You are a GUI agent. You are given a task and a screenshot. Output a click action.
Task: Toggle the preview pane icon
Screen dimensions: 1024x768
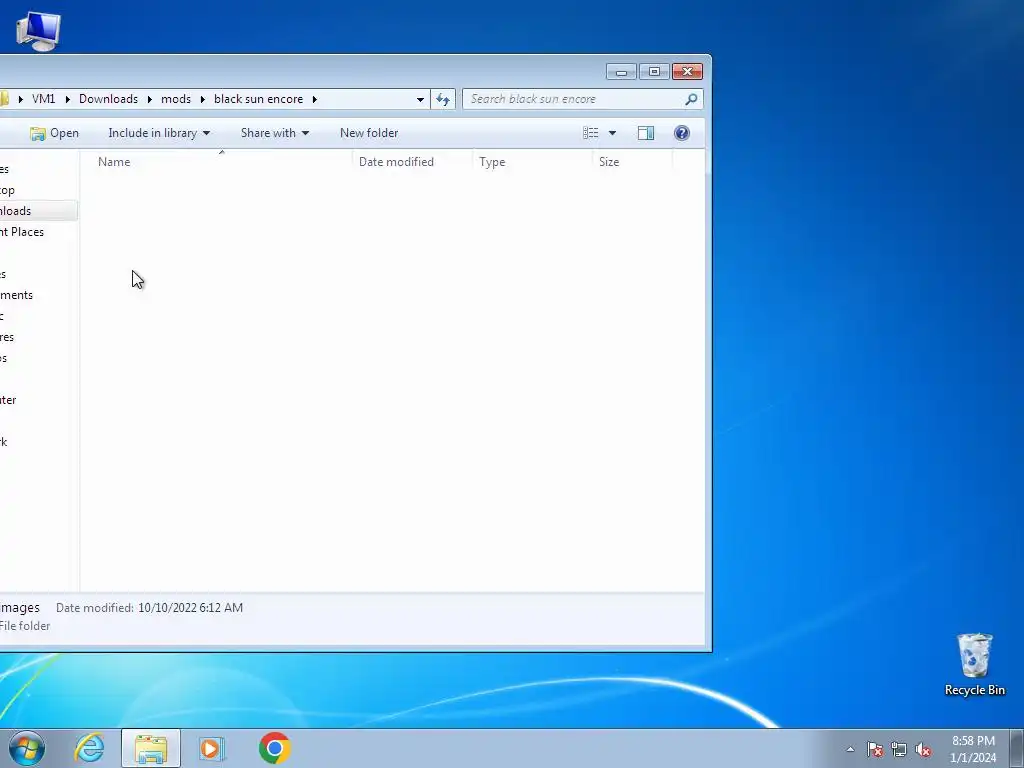646,133
